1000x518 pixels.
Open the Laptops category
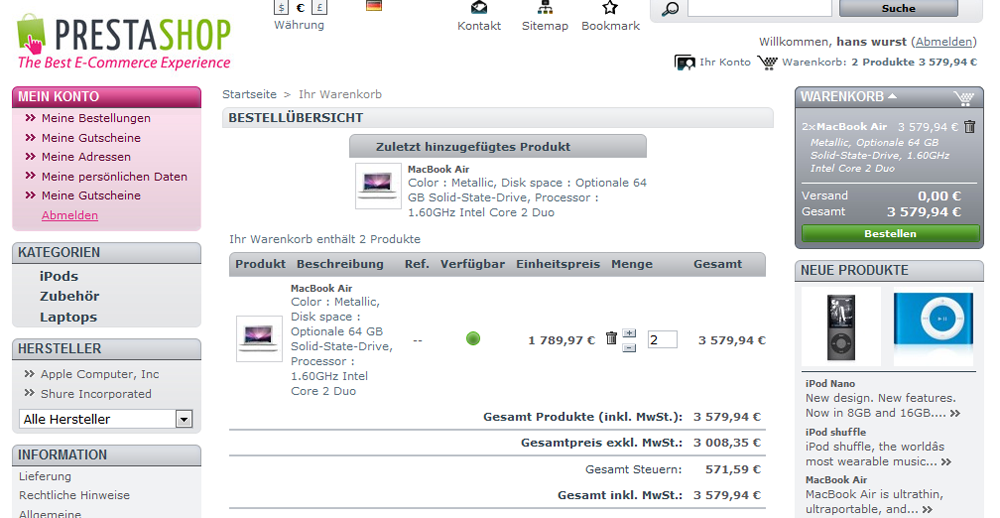click(68, 317)
